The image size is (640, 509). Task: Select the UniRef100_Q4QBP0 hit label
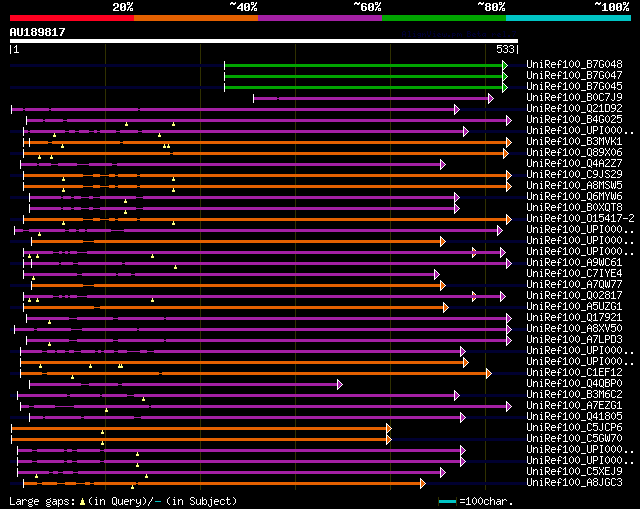click(574, 383)
